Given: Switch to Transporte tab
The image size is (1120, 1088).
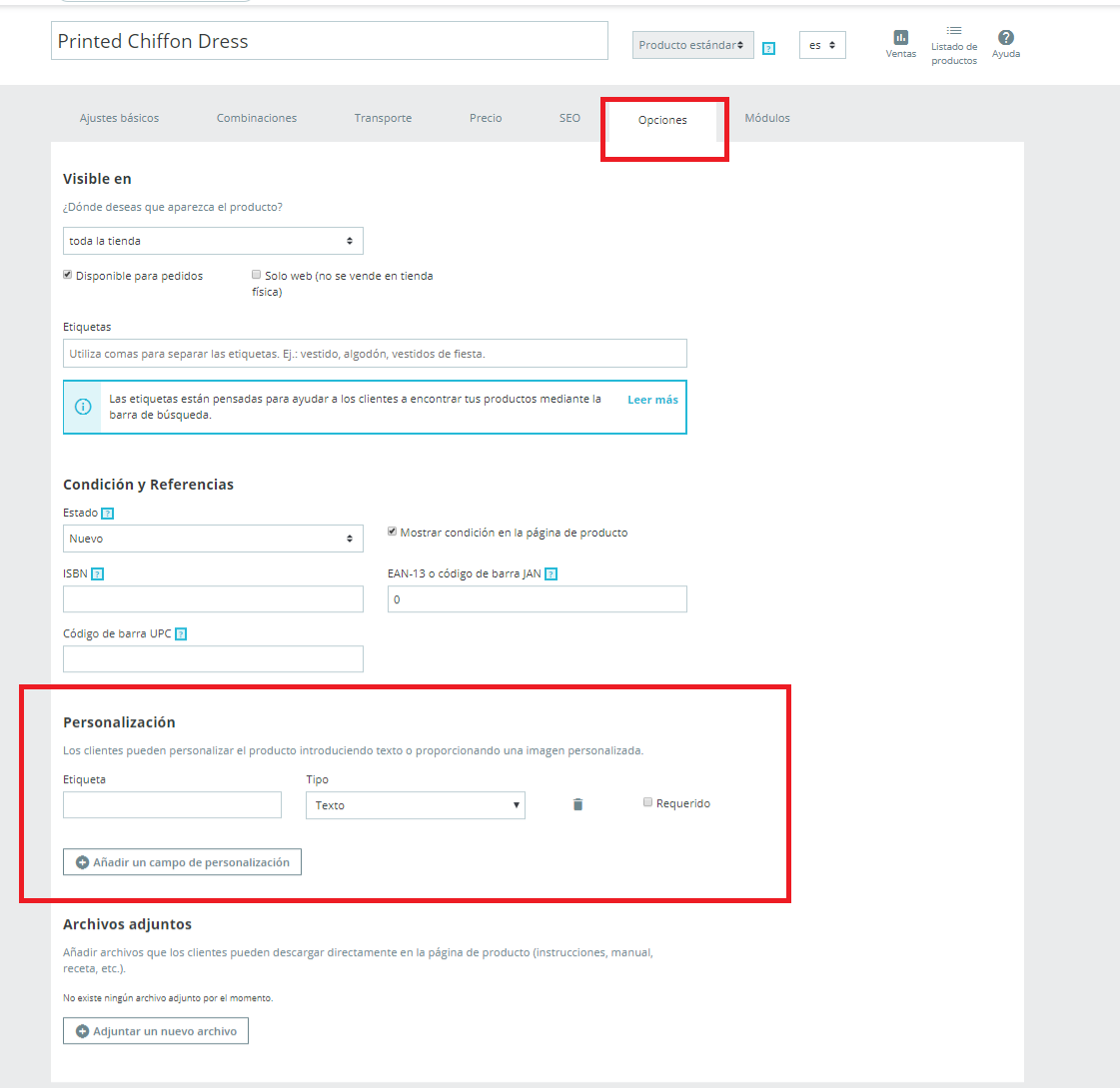Looking at the screenshot, I should click(383, 118).
